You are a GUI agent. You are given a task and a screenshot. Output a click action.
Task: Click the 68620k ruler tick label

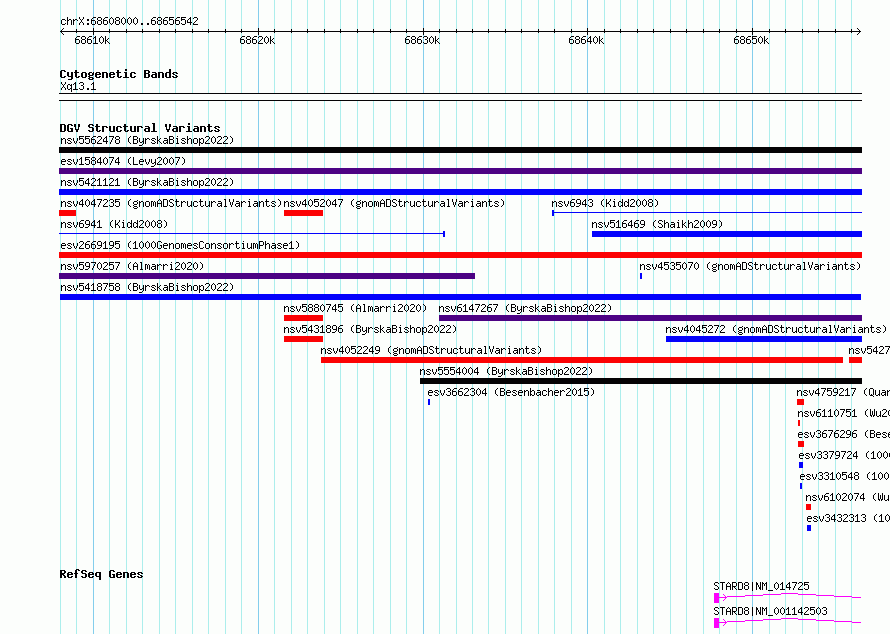tap(257, 40)
